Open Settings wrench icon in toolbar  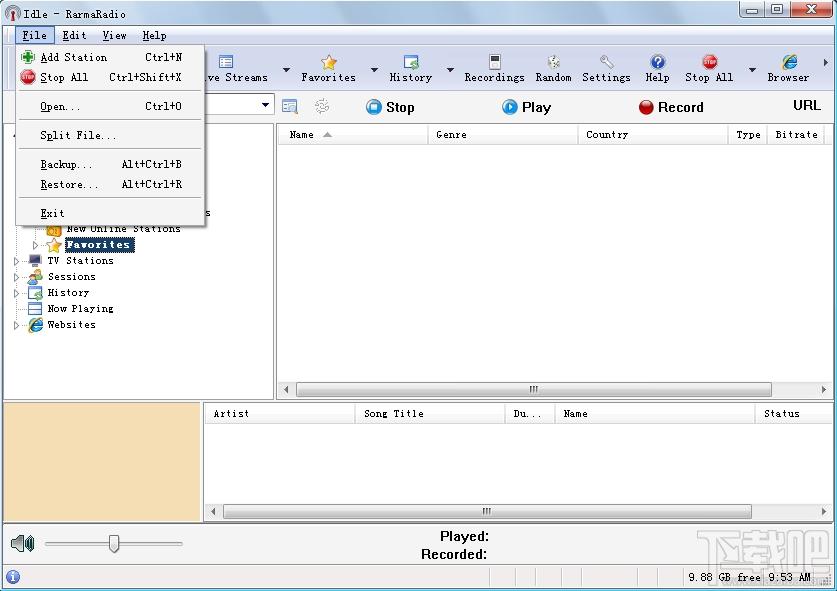tap(606, 62)
